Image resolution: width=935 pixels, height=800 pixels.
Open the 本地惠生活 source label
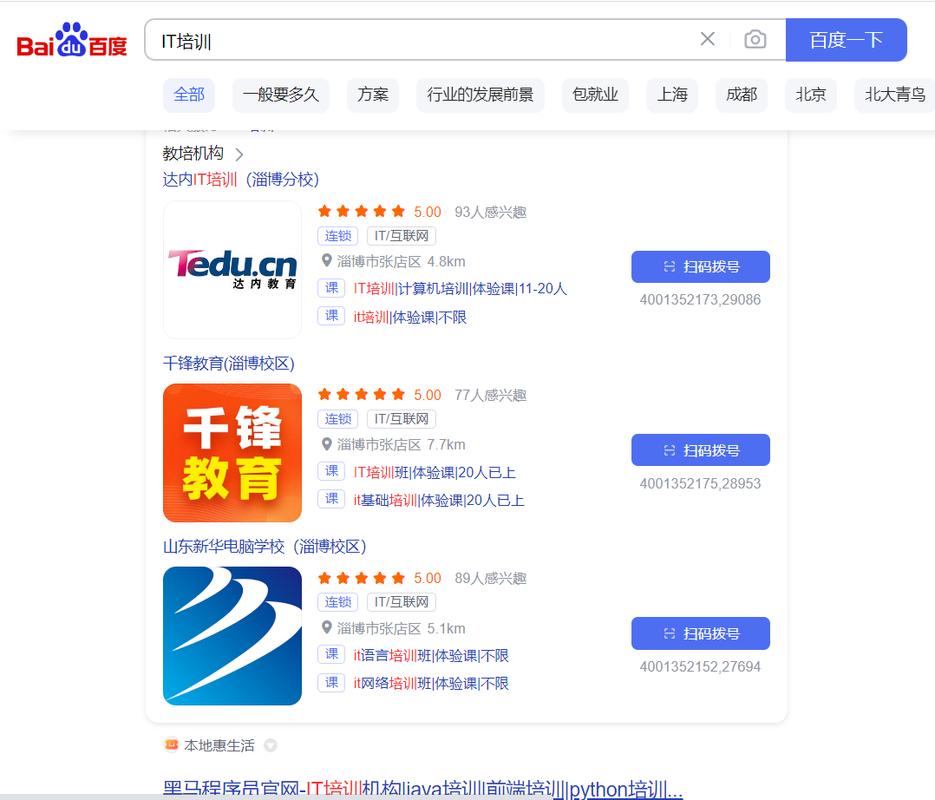[219, 745]
